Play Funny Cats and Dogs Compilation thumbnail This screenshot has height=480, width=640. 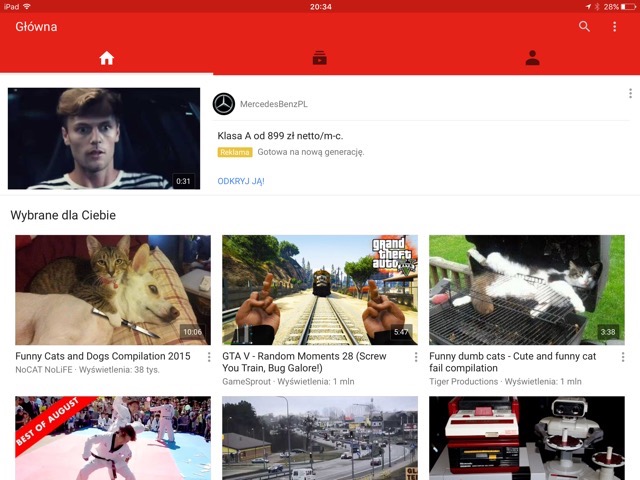pos(113,290)
